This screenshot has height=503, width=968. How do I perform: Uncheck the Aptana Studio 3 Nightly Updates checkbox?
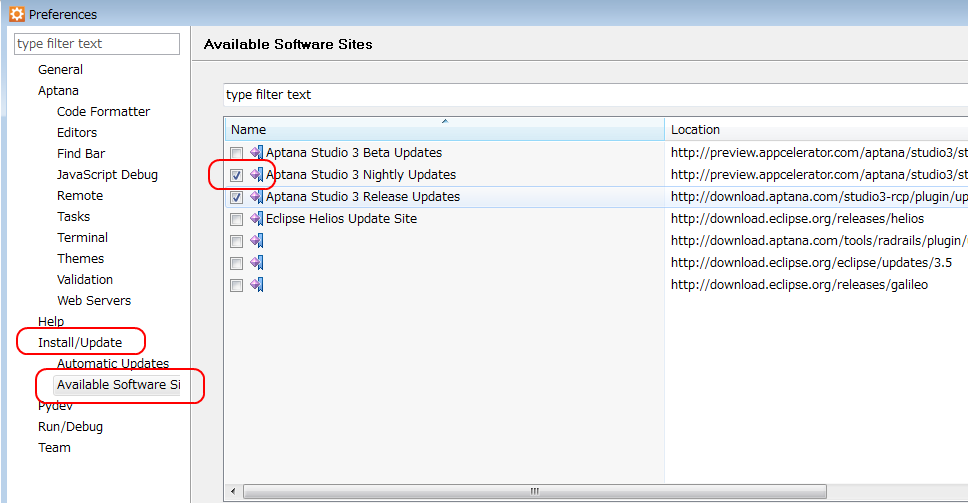236,175
